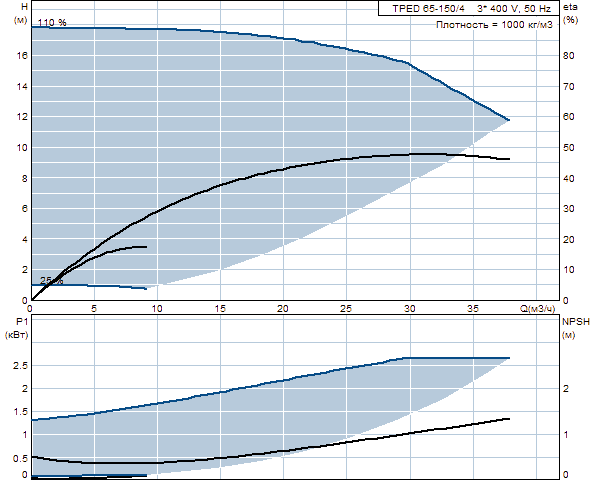The width and height of the screenshot is (592, 480).
Task: Click the 12 tick on H axis
Action: point(22,117)
